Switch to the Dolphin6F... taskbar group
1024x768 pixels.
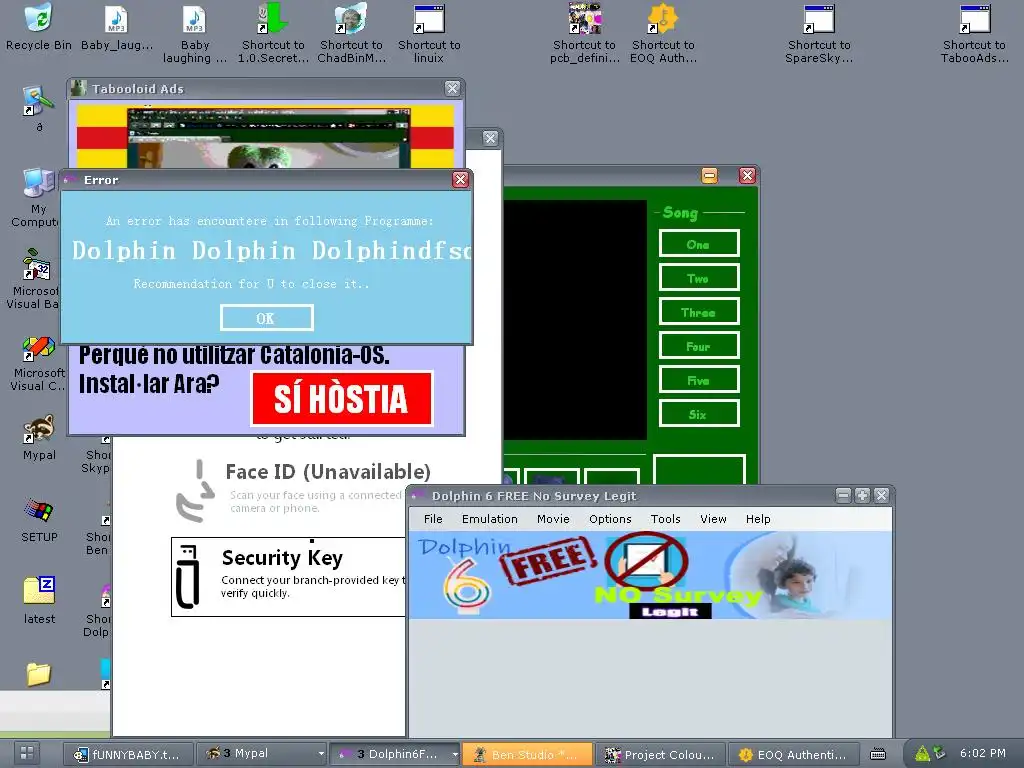click(392, 754)
